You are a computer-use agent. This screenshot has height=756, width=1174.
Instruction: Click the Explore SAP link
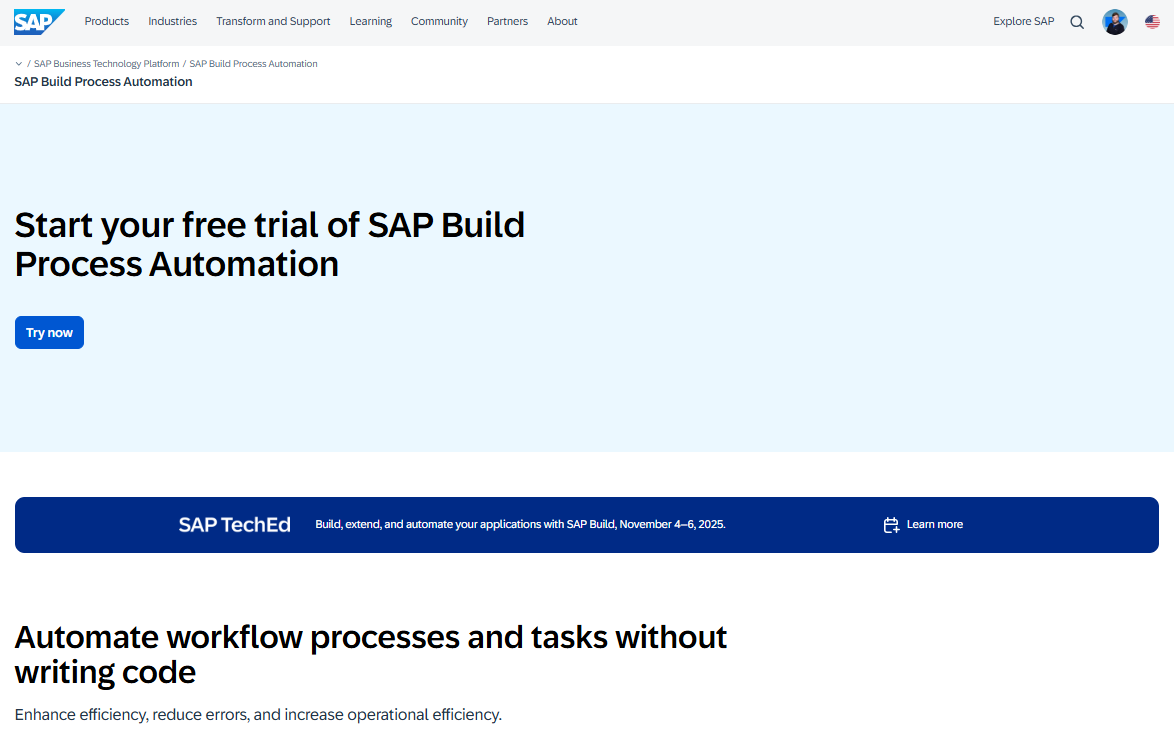point(1023,21)
